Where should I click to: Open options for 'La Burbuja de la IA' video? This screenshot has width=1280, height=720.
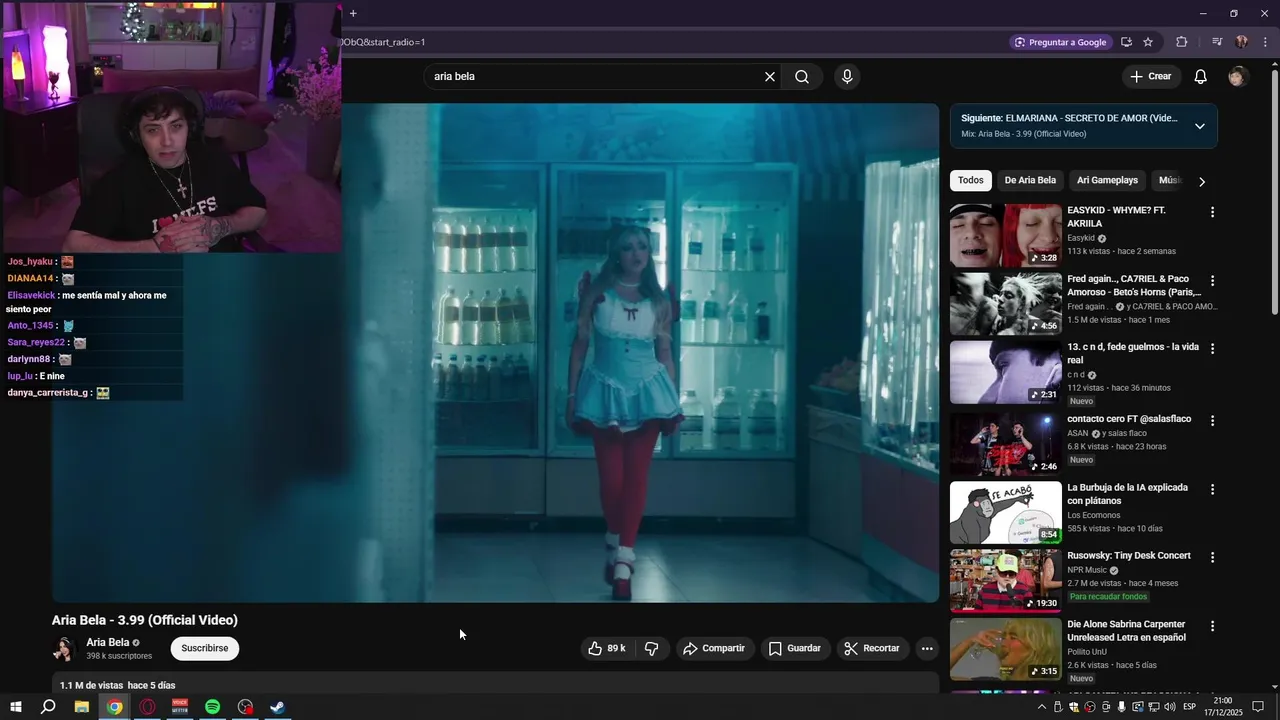coord(1212,490)
